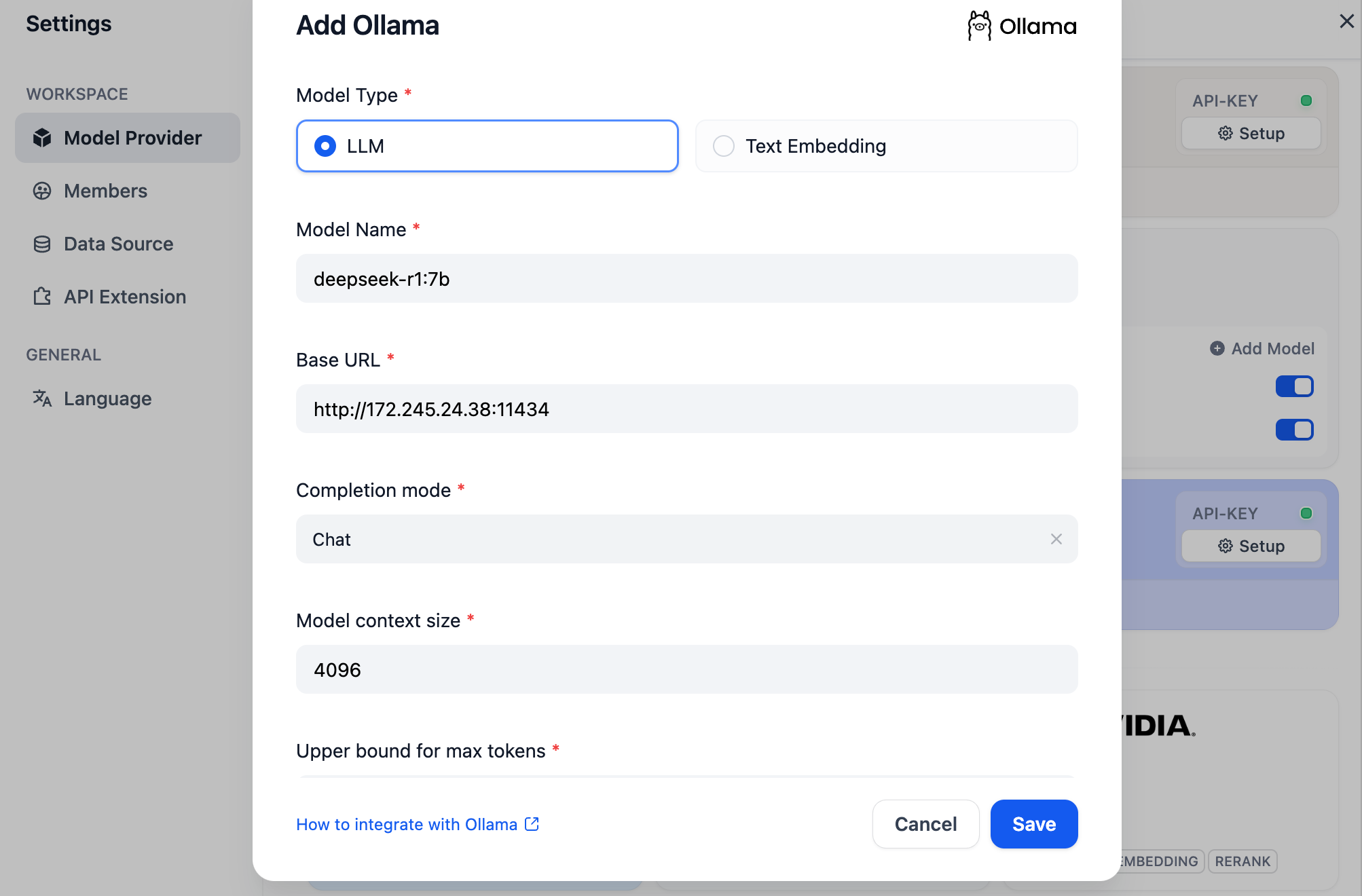Click the Model Provider cube icon
The image size is (1362, 896).
click(x=42, y=138)
